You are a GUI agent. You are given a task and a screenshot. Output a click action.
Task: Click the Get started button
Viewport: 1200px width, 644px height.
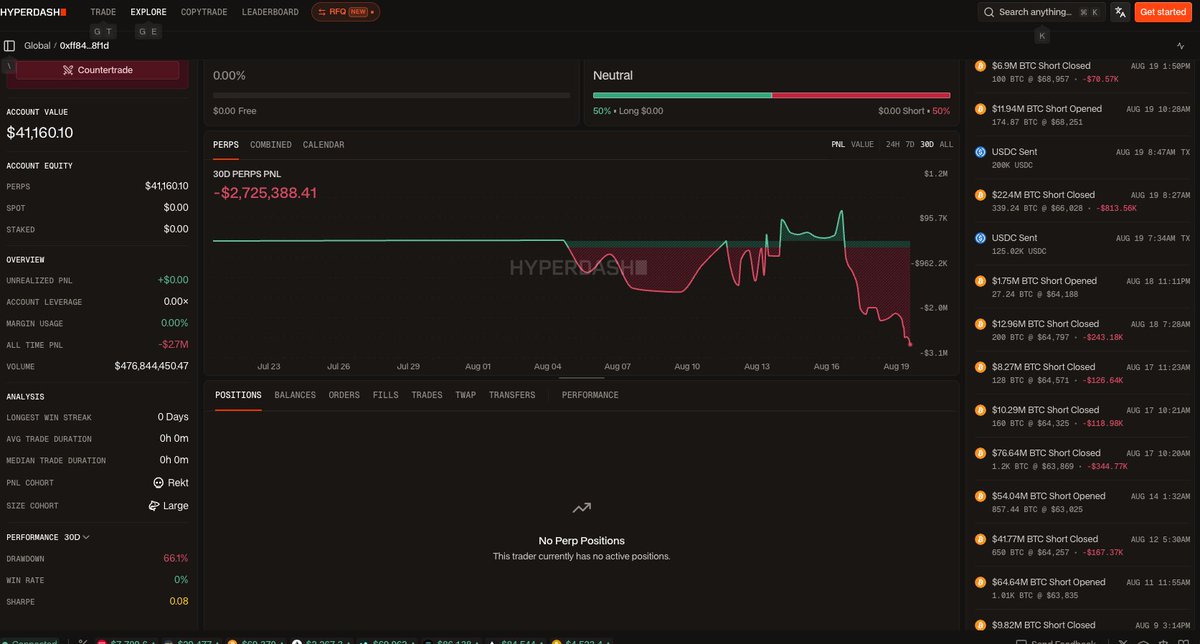(1163, 12)
